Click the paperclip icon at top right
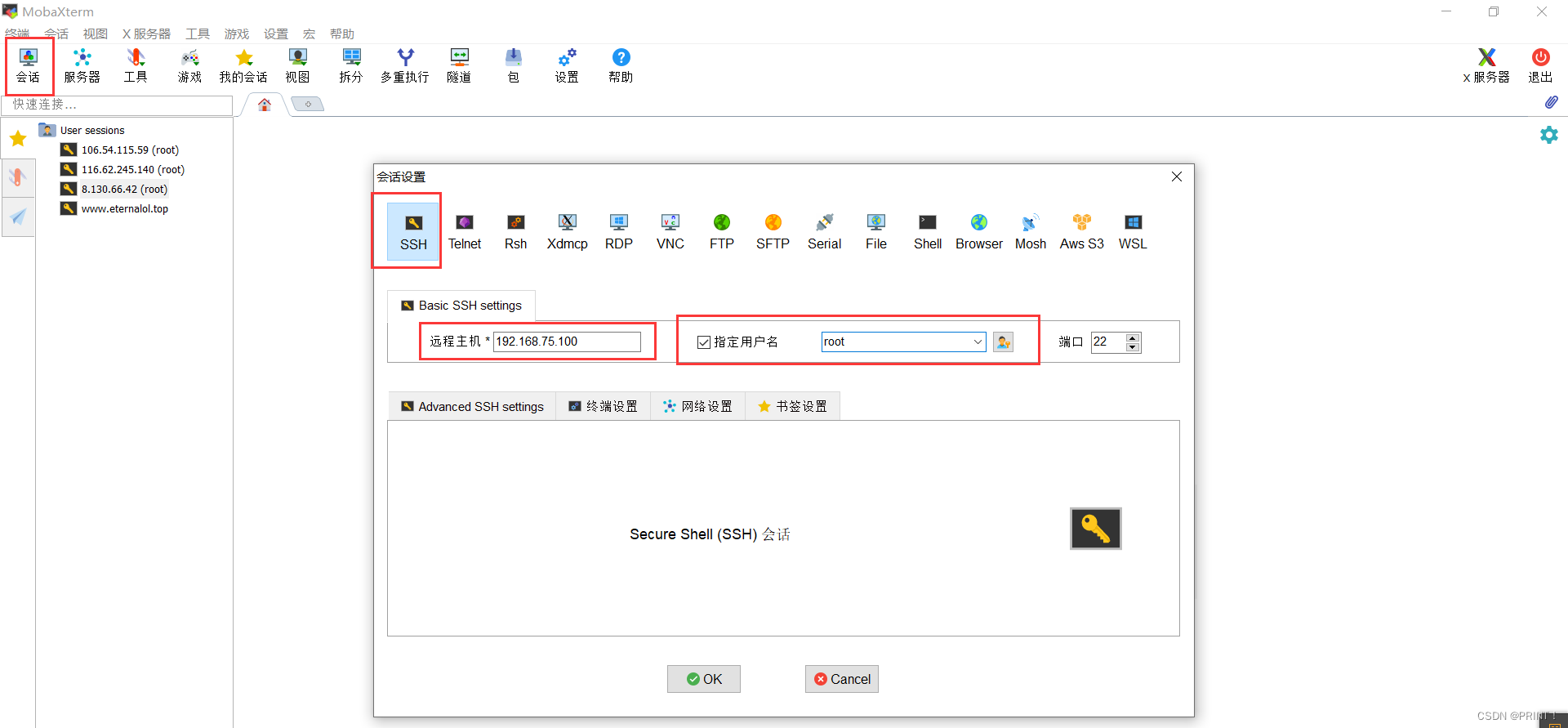Screen dimensions: 1568x728 click(1551, 102)
